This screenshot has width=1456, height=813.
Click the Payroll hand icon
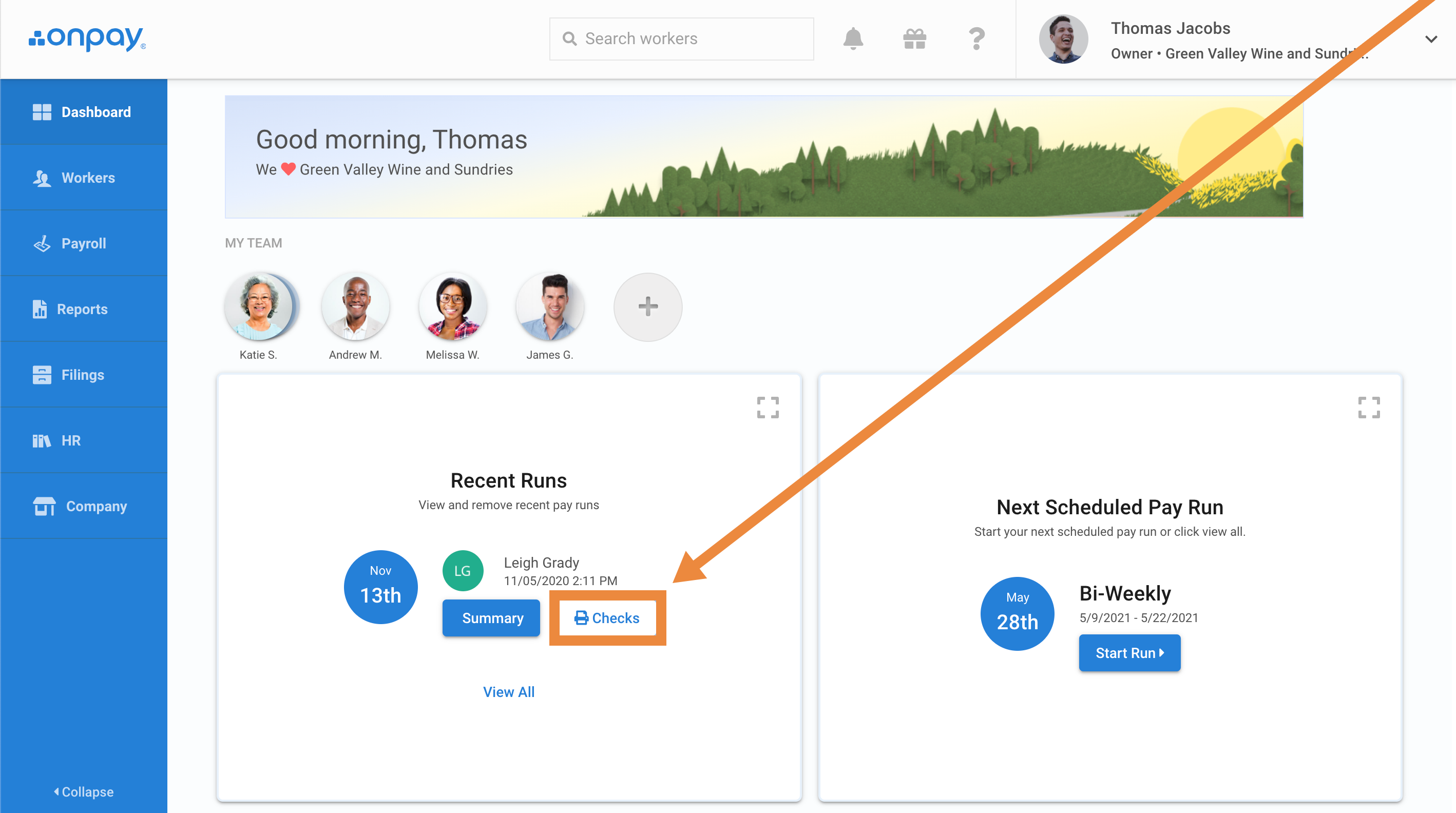(x=42, y=243)
